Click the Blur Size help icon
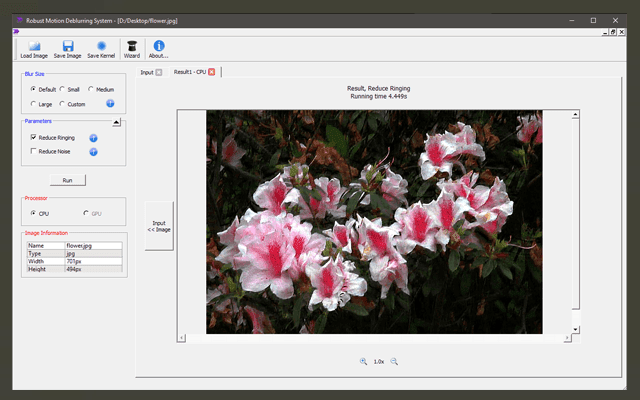640x400 pixels. tap(110, 103)
